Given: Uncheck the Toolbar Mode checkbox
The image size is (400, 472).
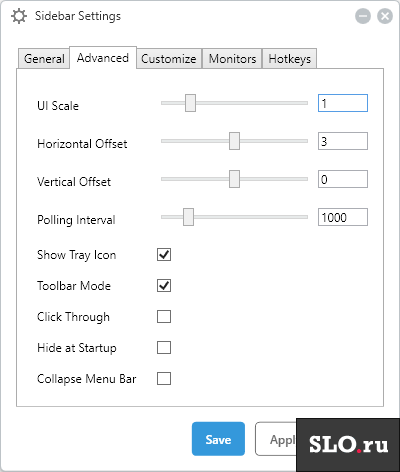Looking at the screenshot, I should 164,286.
